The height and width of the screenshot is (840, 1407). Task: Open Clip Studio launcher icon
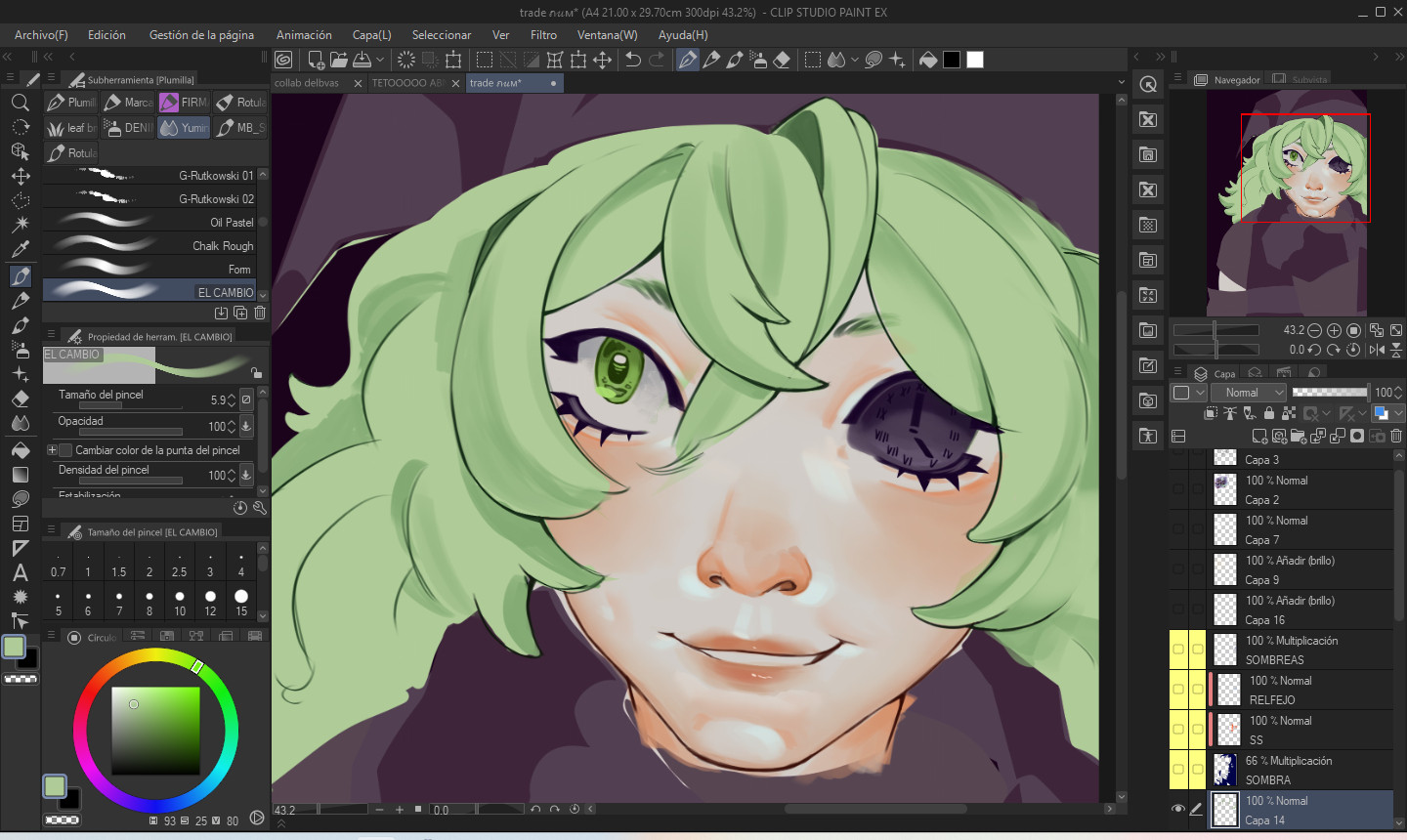click(x=283, y=60)
